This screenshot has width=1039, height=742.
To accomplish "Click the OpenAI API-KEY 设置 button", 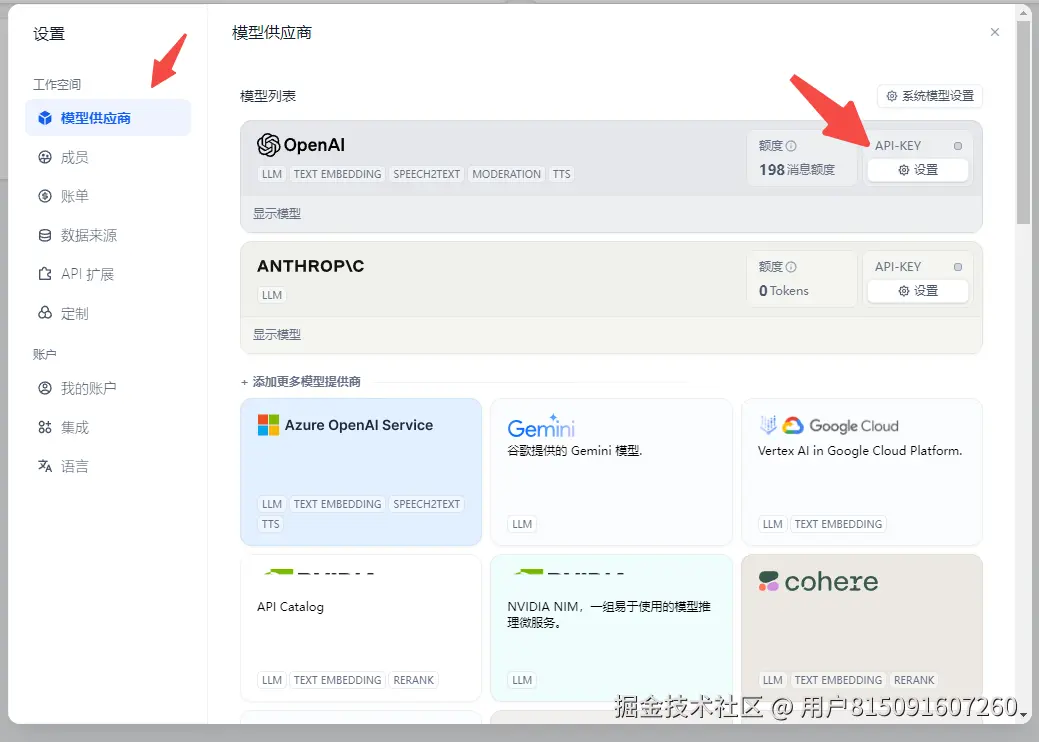I will point(918,170).
